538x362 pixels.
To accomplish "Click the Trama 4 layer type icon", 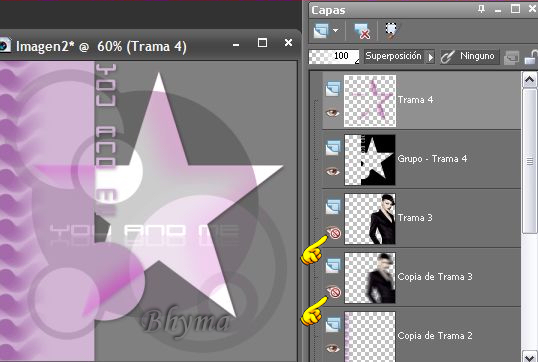I will pyautogui.click(x=332, y=89).
